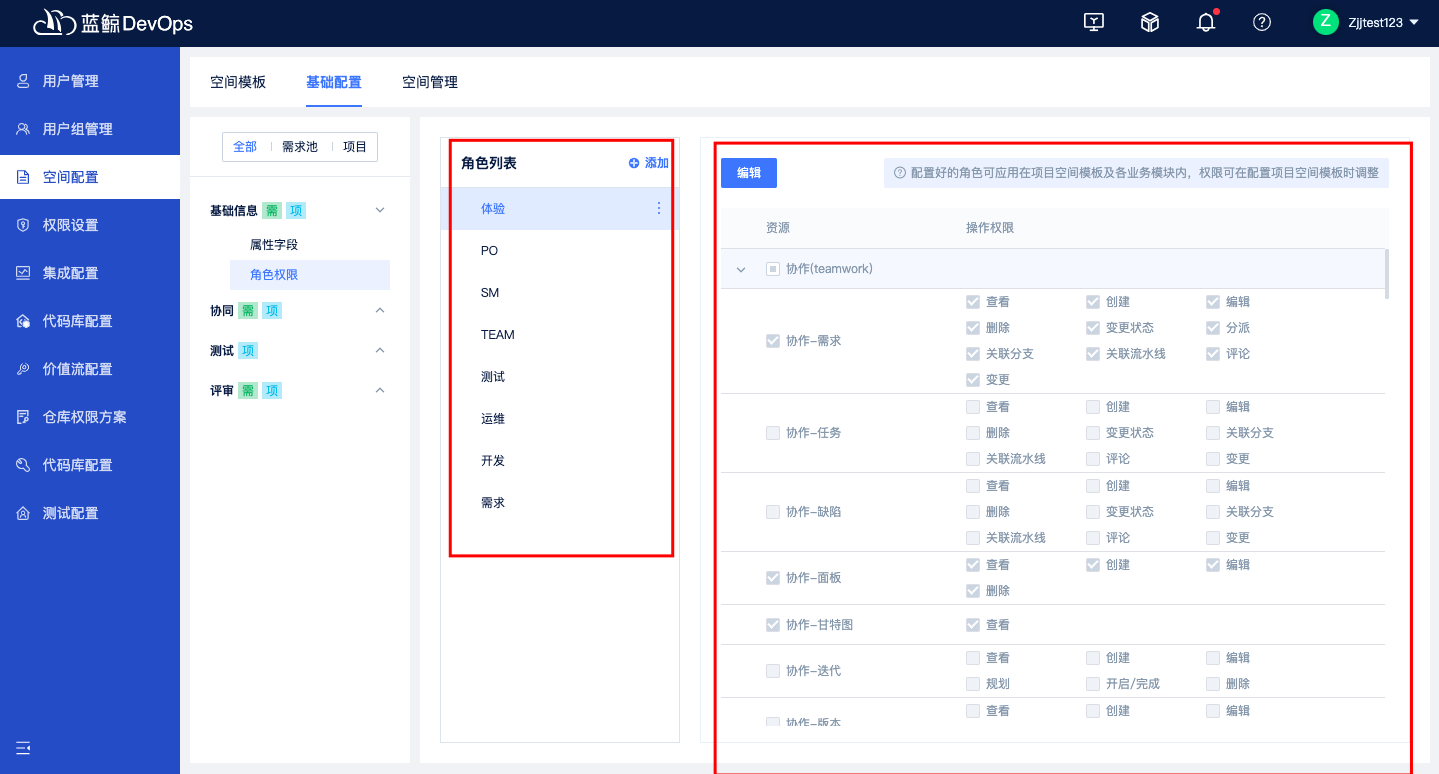Toggle 规划 checkbox in 协作-迭代 row
The height and width of the screenshot is (774, 1439).
pos(973,684)
